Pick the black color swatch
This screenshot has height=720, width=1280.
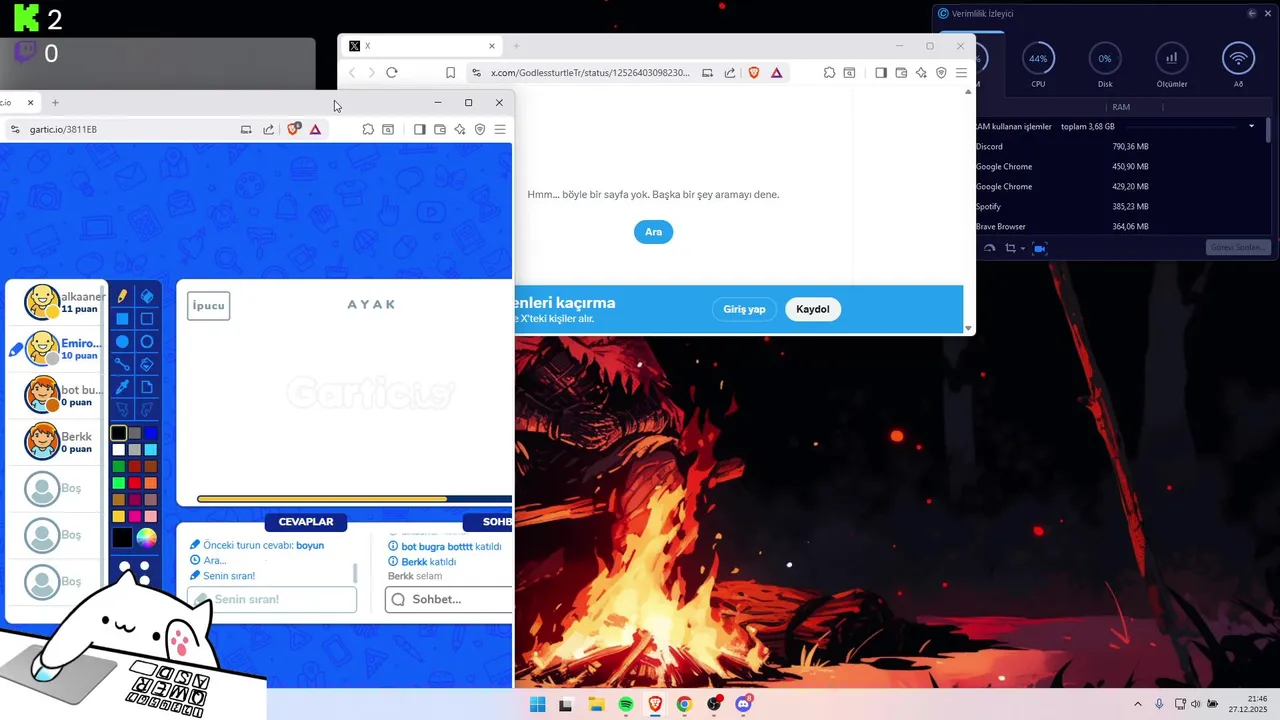click(119, 433)
